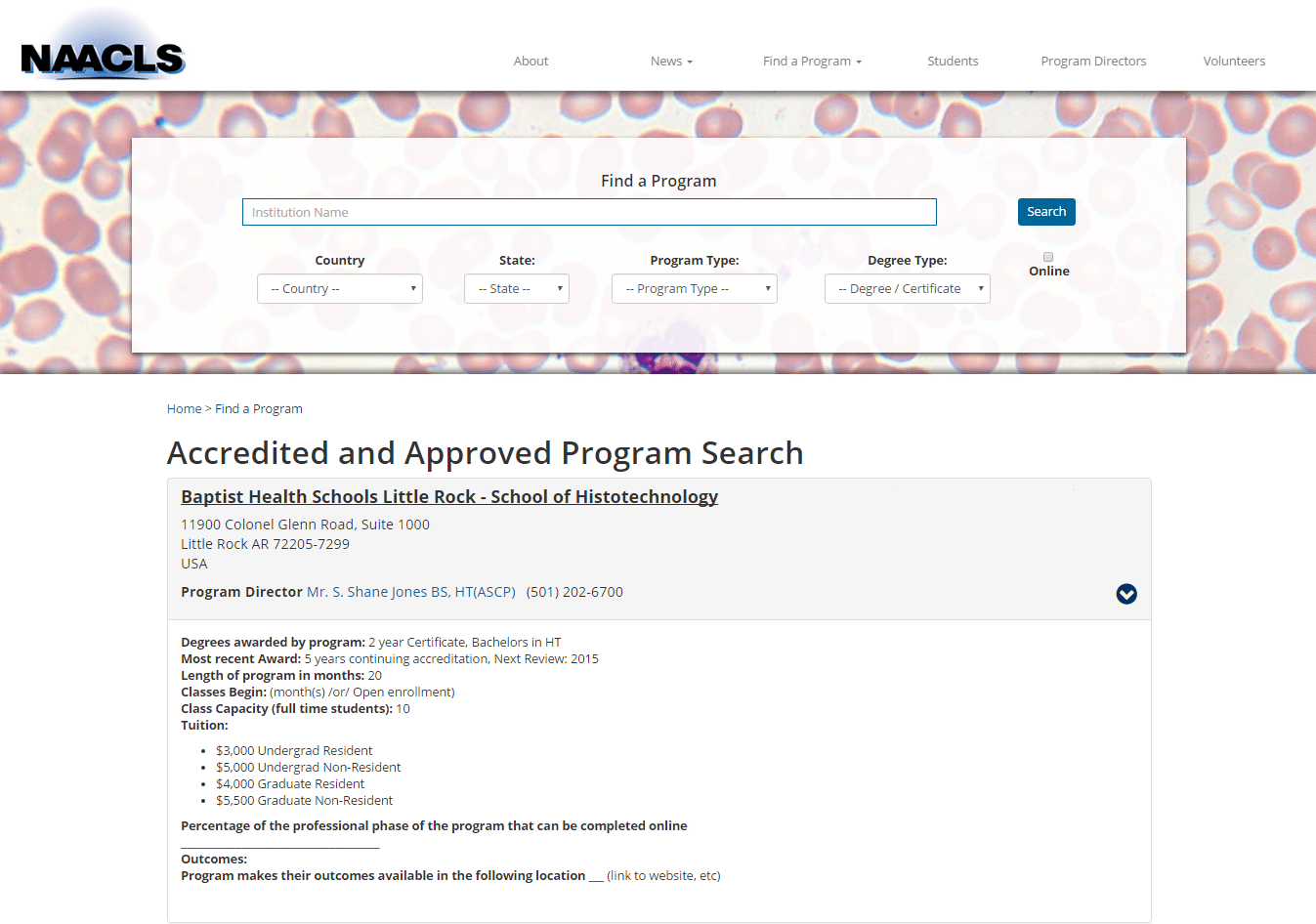Click the $5,000 Undergrad Non-Resident item
This screenshot has height=924, width=1316.
[x=309, y=768]
